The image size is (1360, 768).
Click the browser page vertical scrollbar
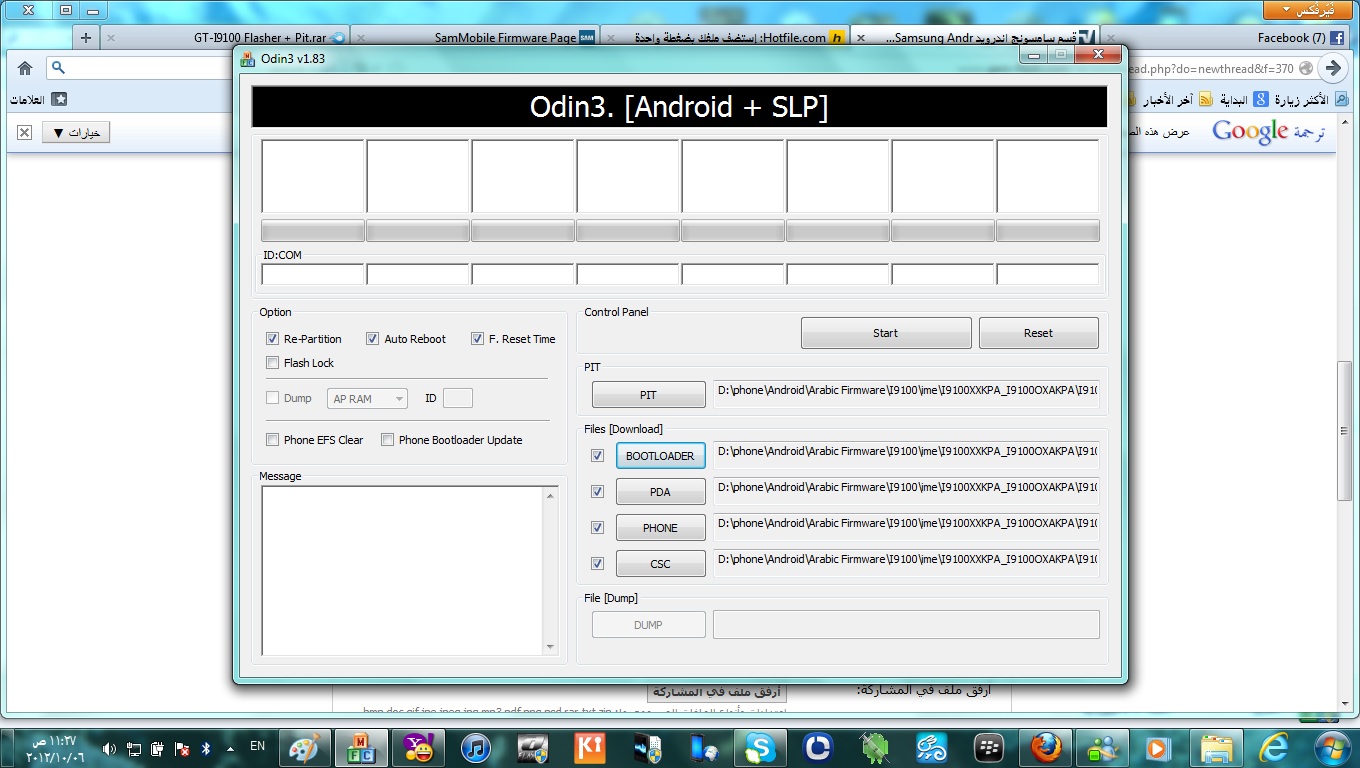(x=1345, y=430)
